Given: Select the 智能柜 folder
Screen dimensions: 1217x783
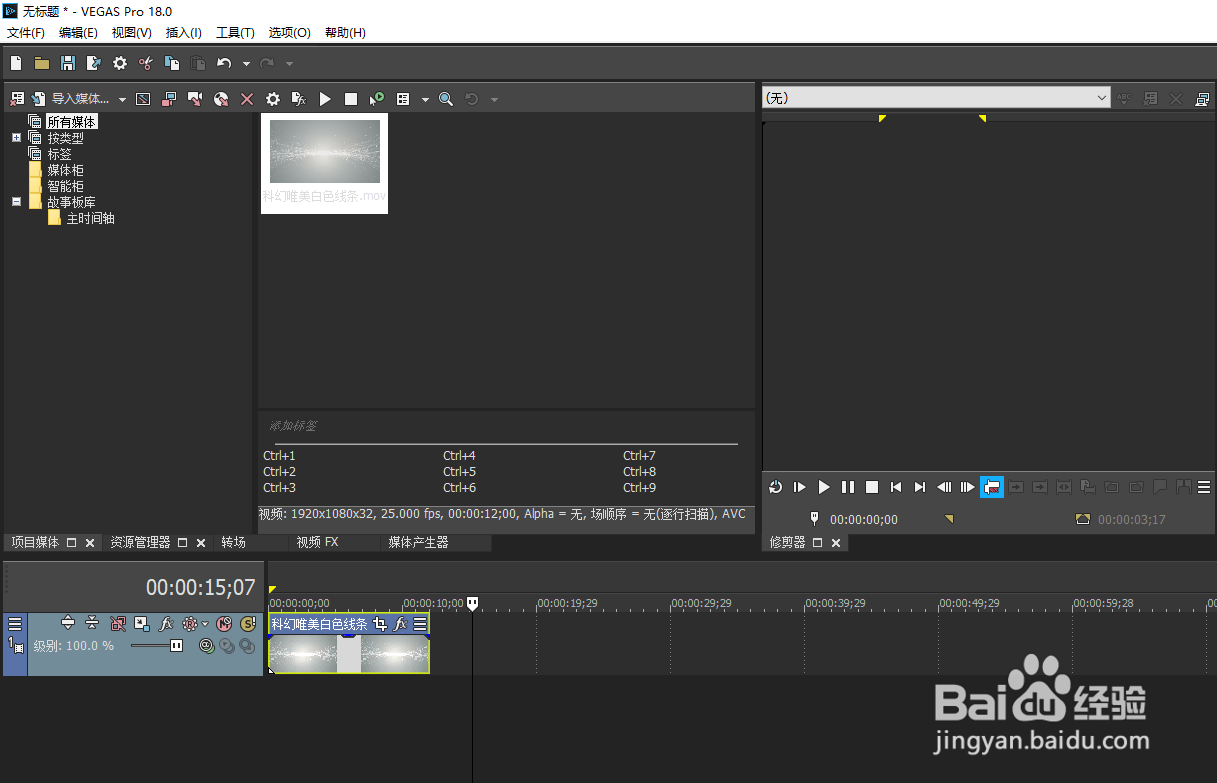Looking at the screenshot, I should [x=65, y=186].
